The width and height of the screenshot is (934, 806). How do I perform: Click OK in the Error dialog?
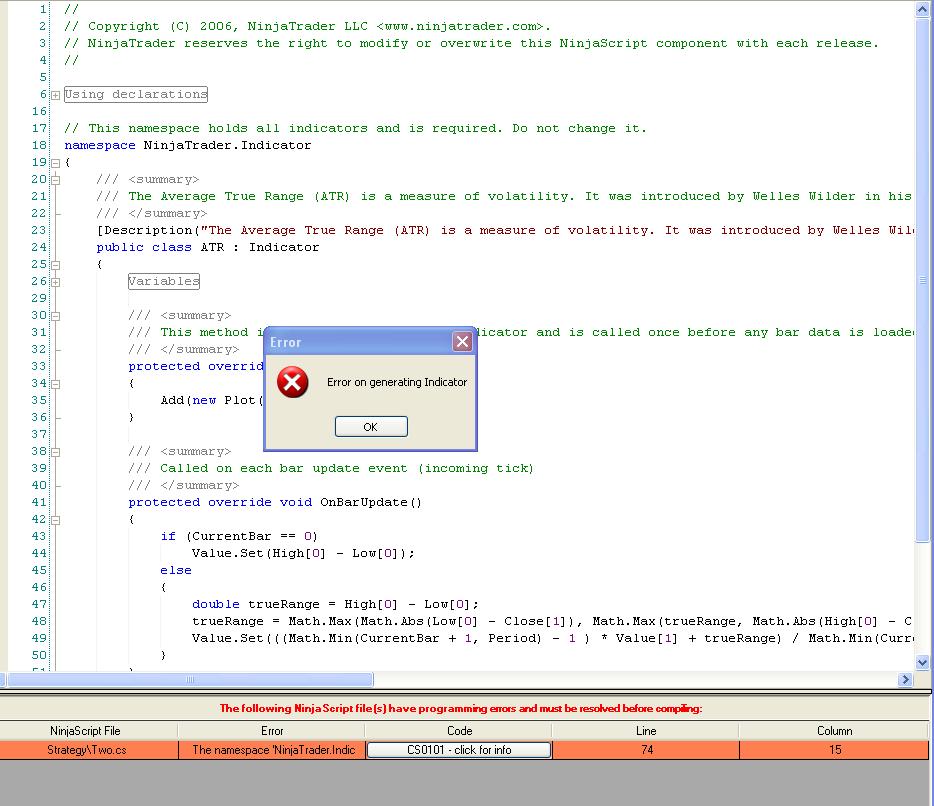(x=371, y=427)
